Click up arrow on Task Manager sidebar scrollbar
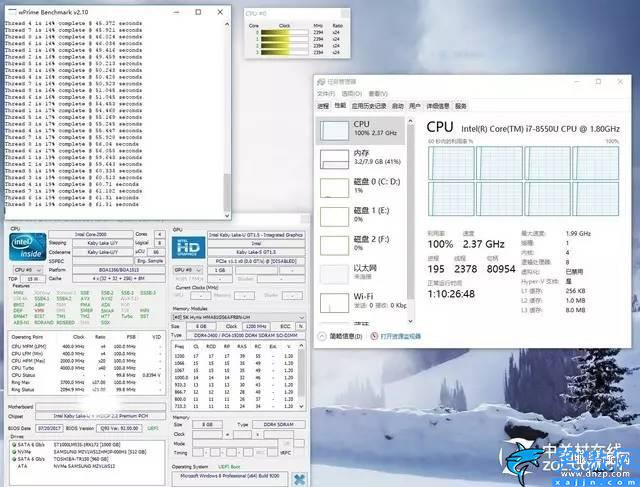Screen dimensions: 640x487 click(410, 121)
